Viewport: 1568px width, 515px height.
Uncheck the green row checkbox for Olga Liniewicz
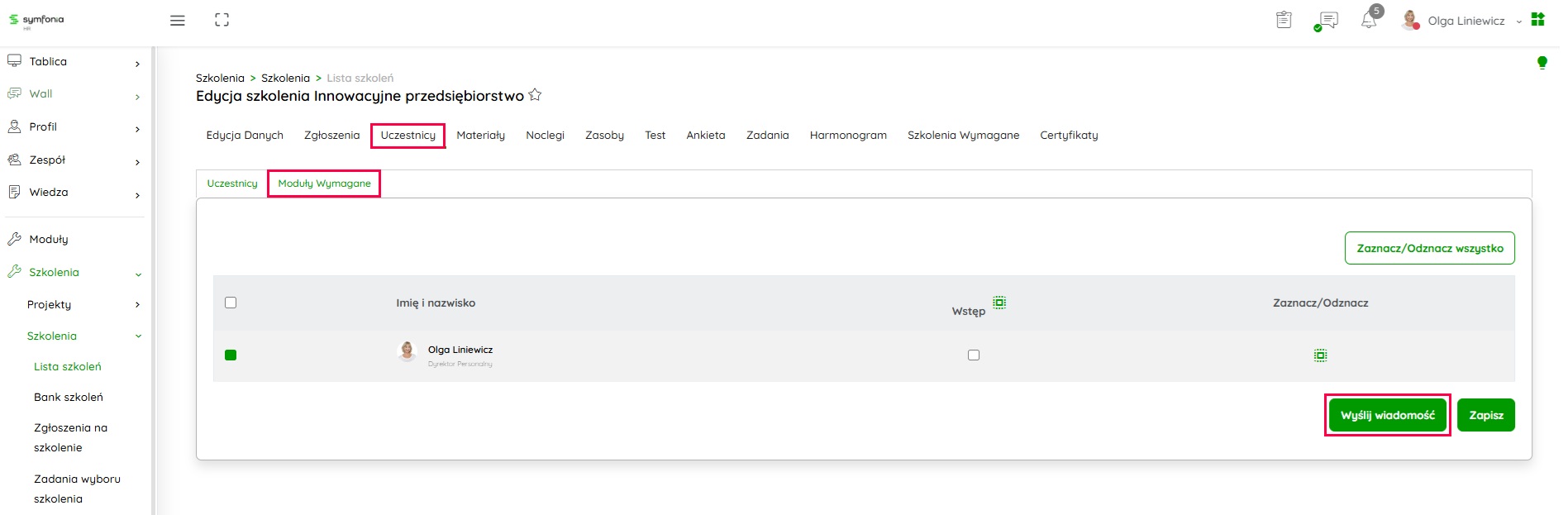(x=231, y=355)
